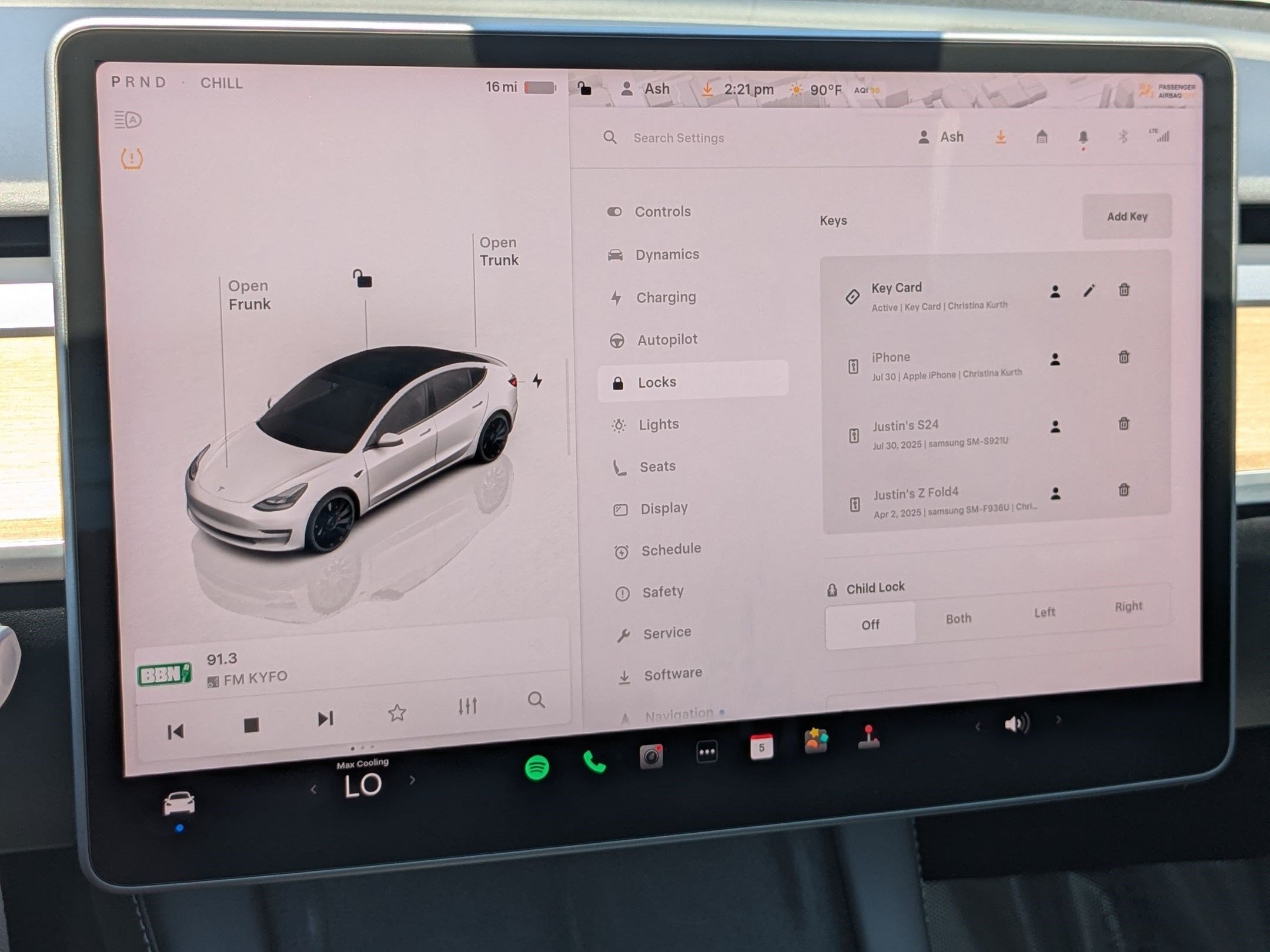The width and height of the screenshot is (1270, 952).
Task: Assign driver profile to Justin's Z Fold4
Action: pos(1056,493)
